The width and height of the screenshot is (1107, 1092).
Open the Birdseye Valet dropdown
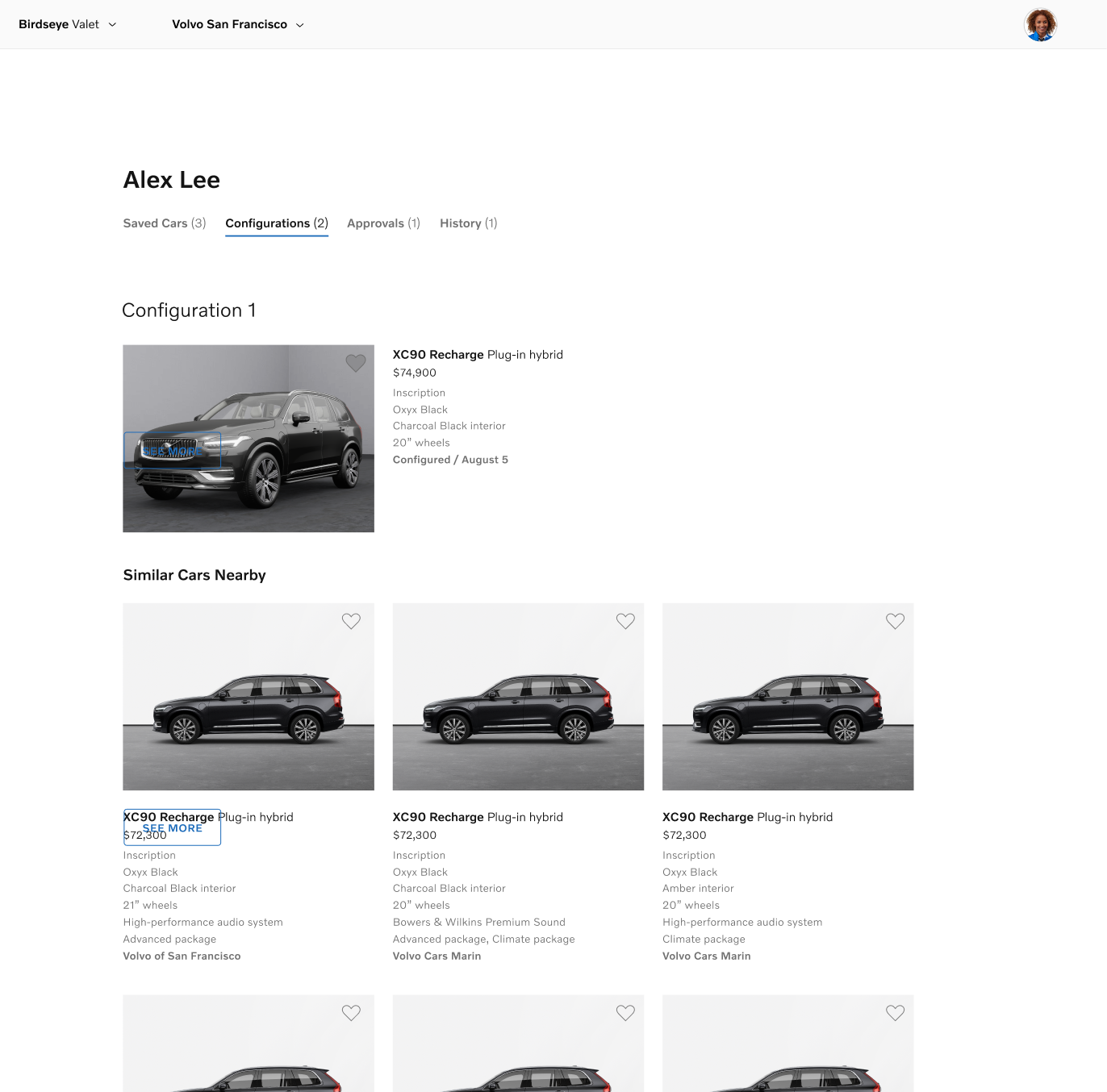pos(68,24)
